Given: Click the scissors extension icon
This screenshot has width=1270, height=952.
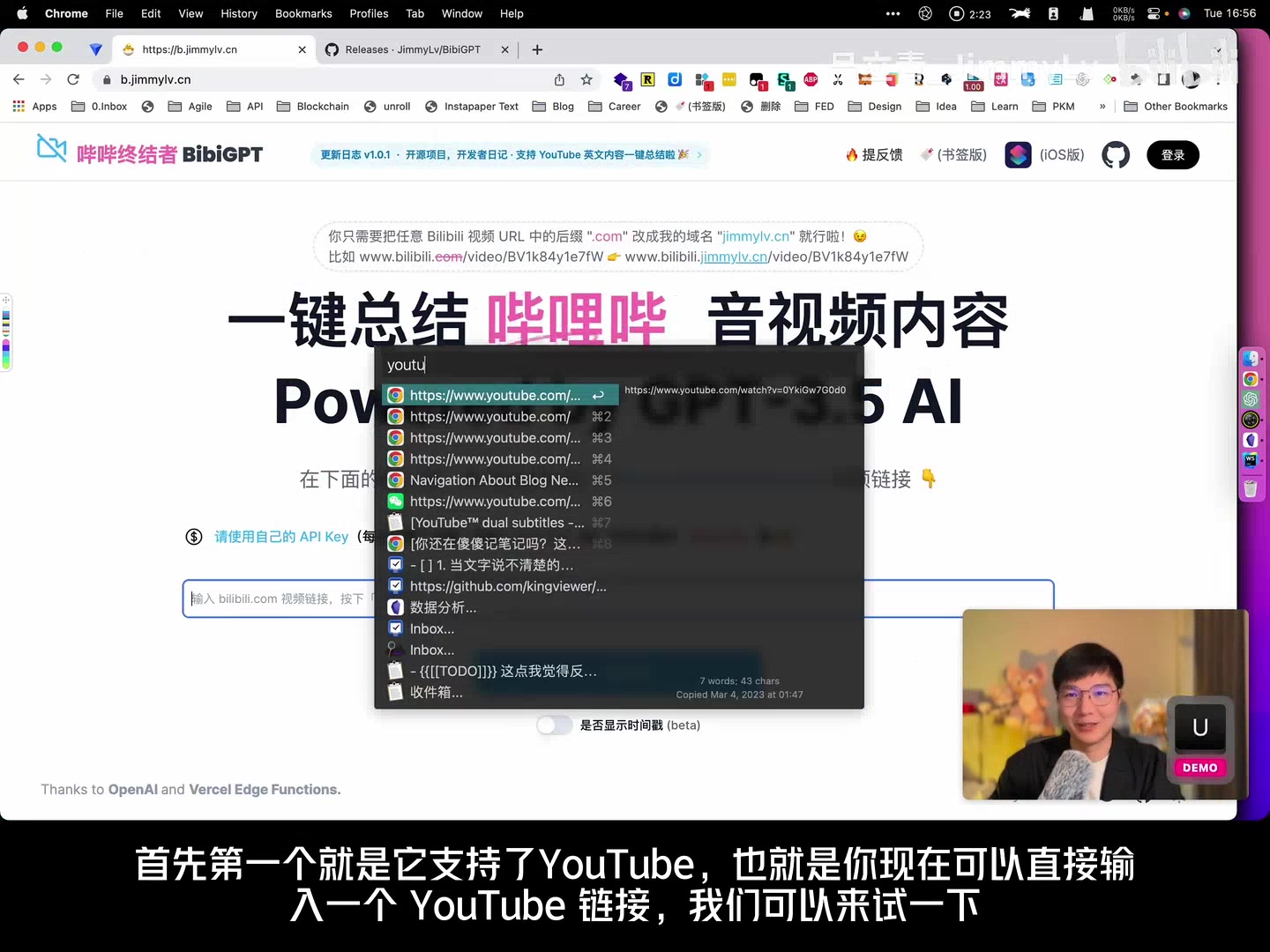Looking at the screenshot, I should 837,79.
